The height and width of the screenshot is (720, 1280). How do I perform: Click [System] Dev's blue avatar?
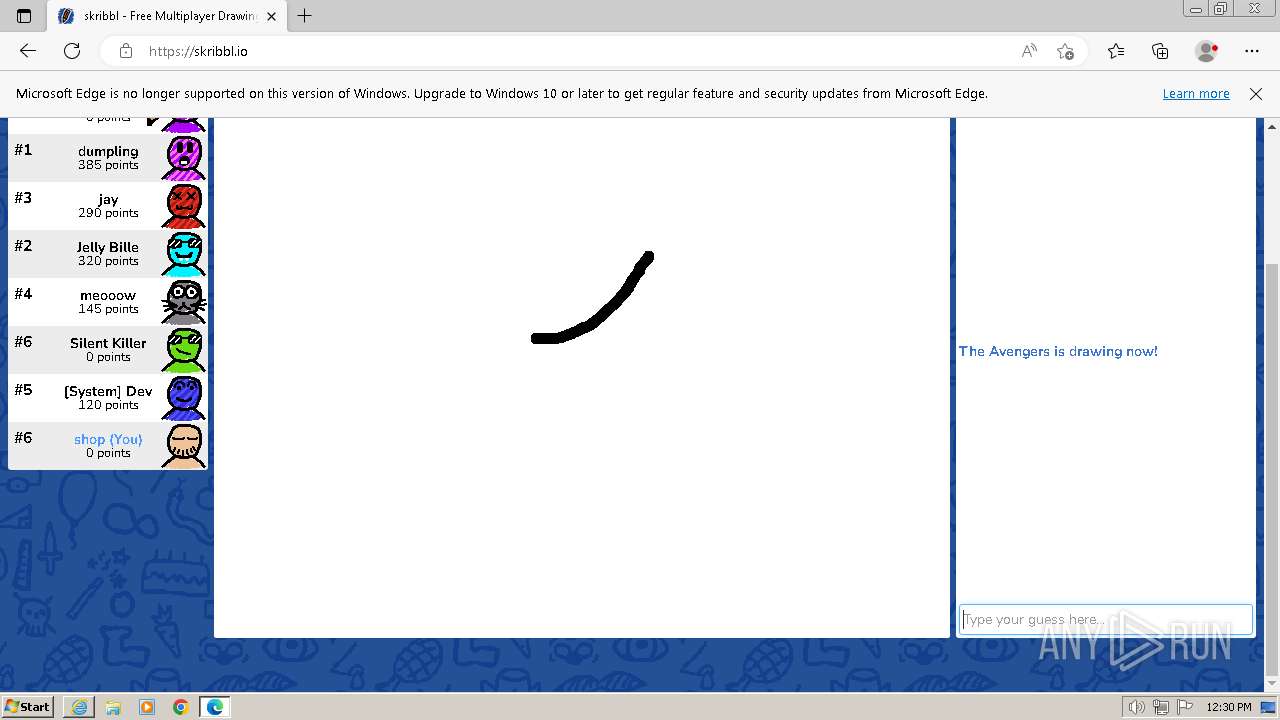click(184, 397)
